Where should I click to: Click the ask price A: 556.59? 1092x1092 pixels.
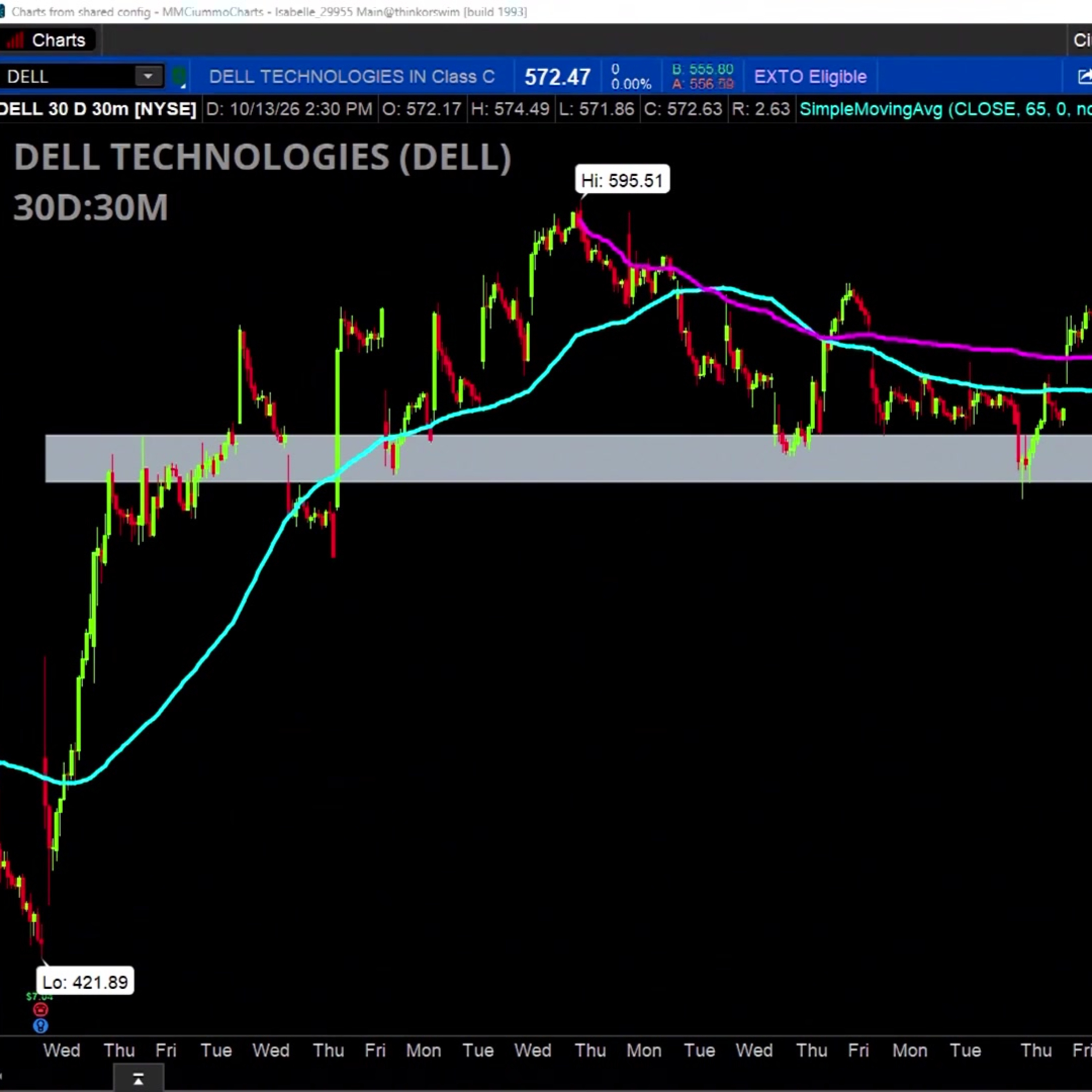[x=703, y=84]
